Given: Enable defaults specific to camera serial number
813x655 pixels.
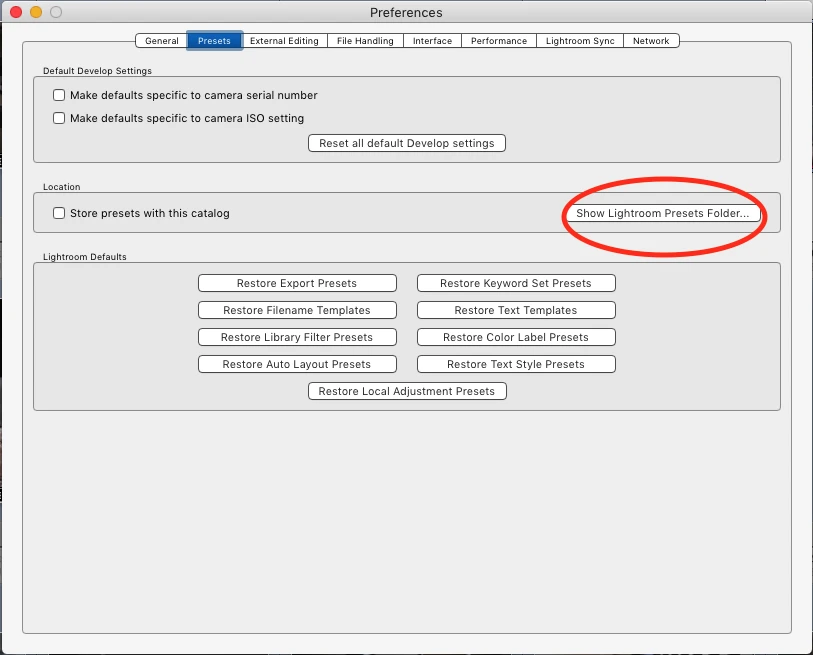Looking at the screenshot, I should 59,95.
